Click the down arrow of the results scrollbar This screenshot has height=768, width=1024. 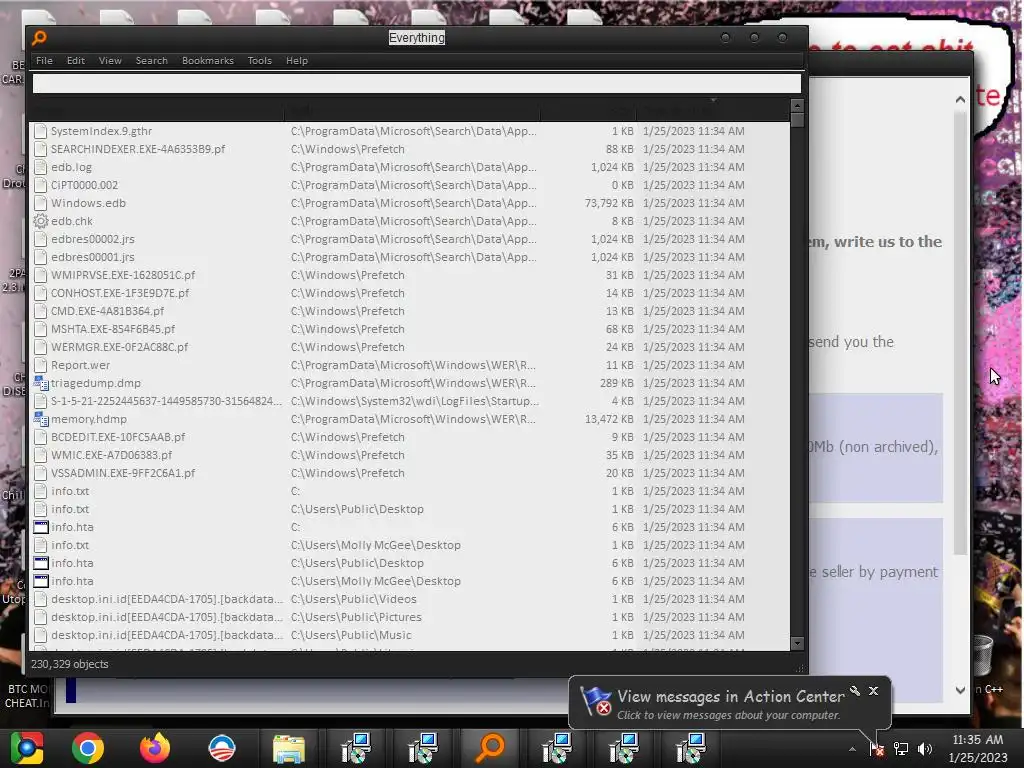[797, 643]
